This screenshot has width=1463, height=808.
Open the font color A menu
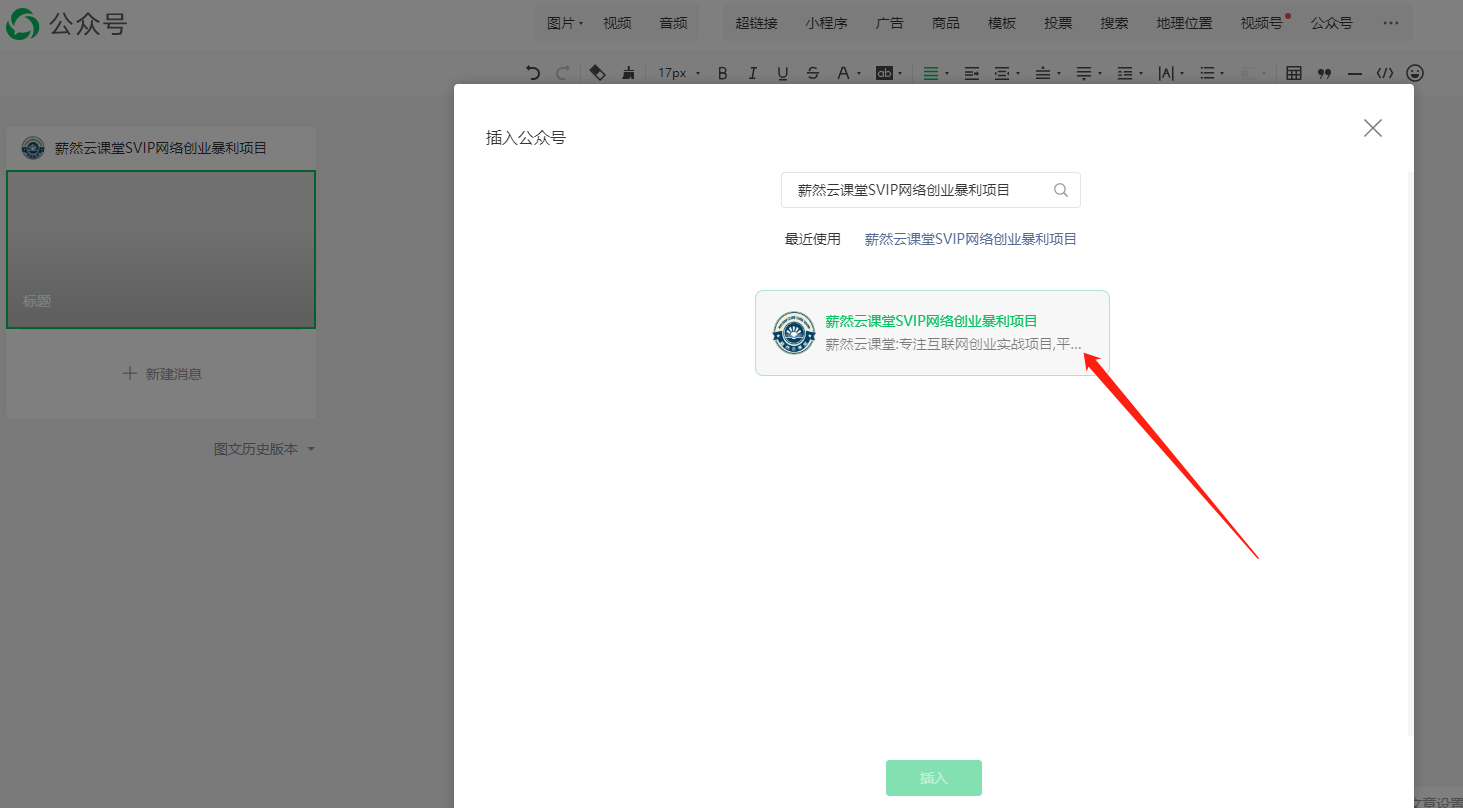848,73
